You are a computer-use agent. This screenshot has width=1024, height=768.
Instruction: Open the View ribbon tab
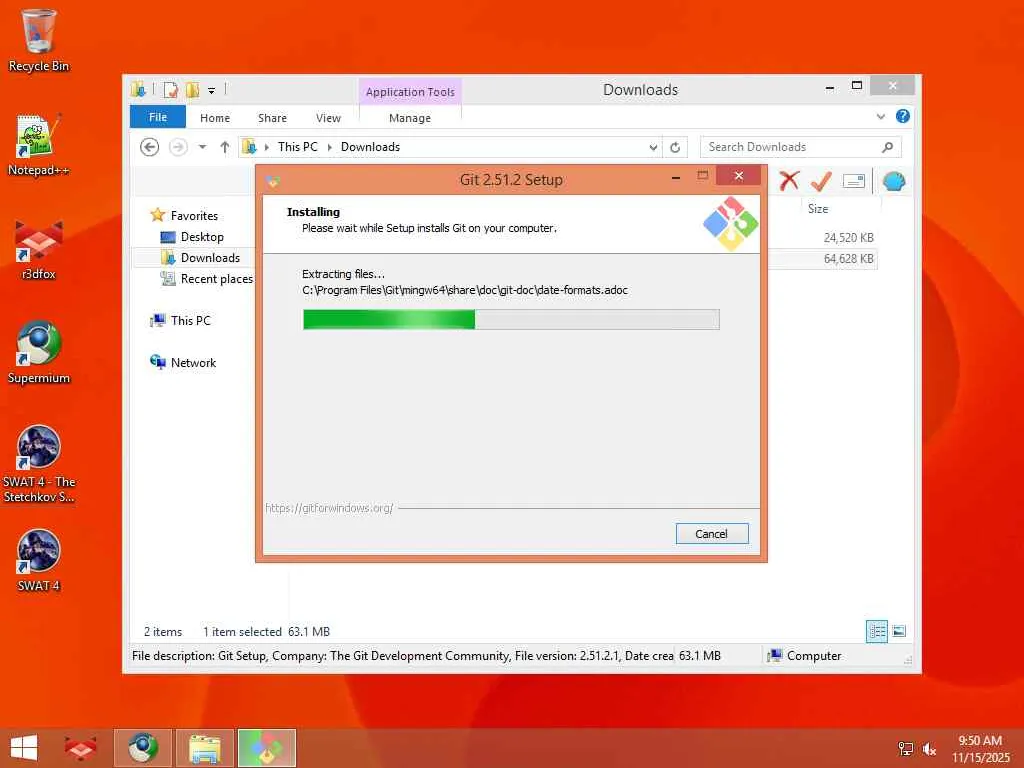tap(328, 118)
